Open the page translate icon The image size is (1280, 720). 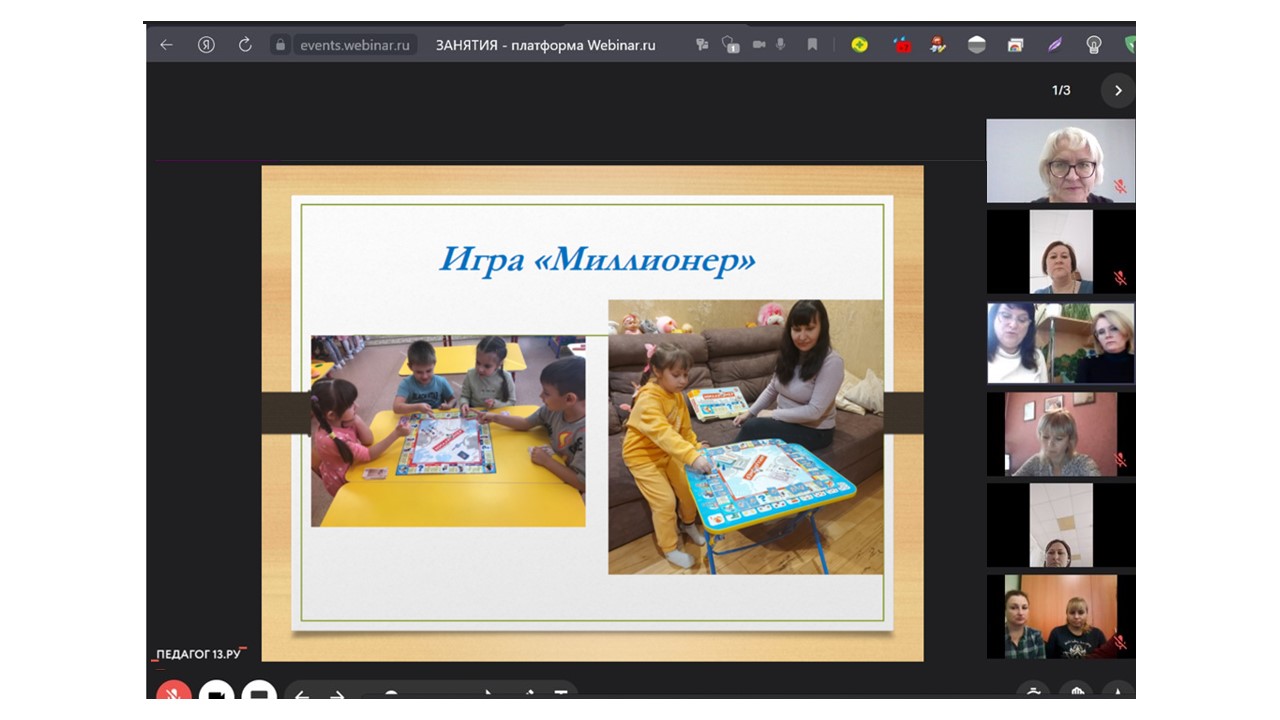point(702,45)
